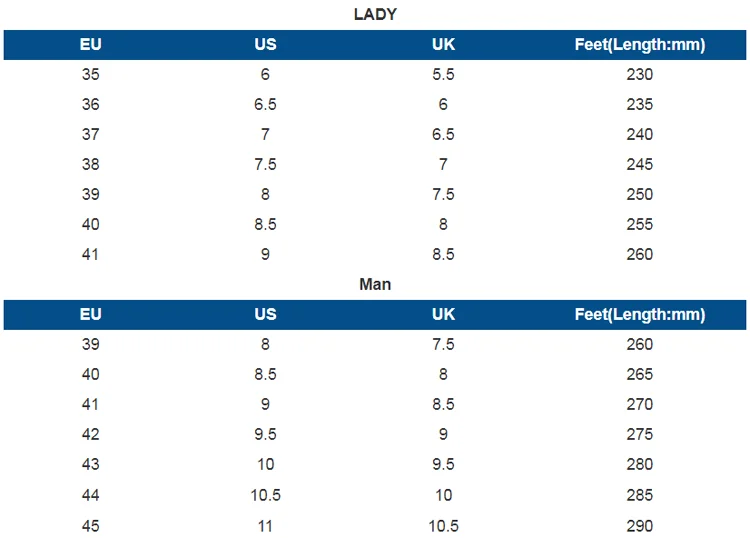Select the EU size 35 cell
Image resolution: width=750 pixels, height=538 pixels.
(x=91, y=74)
